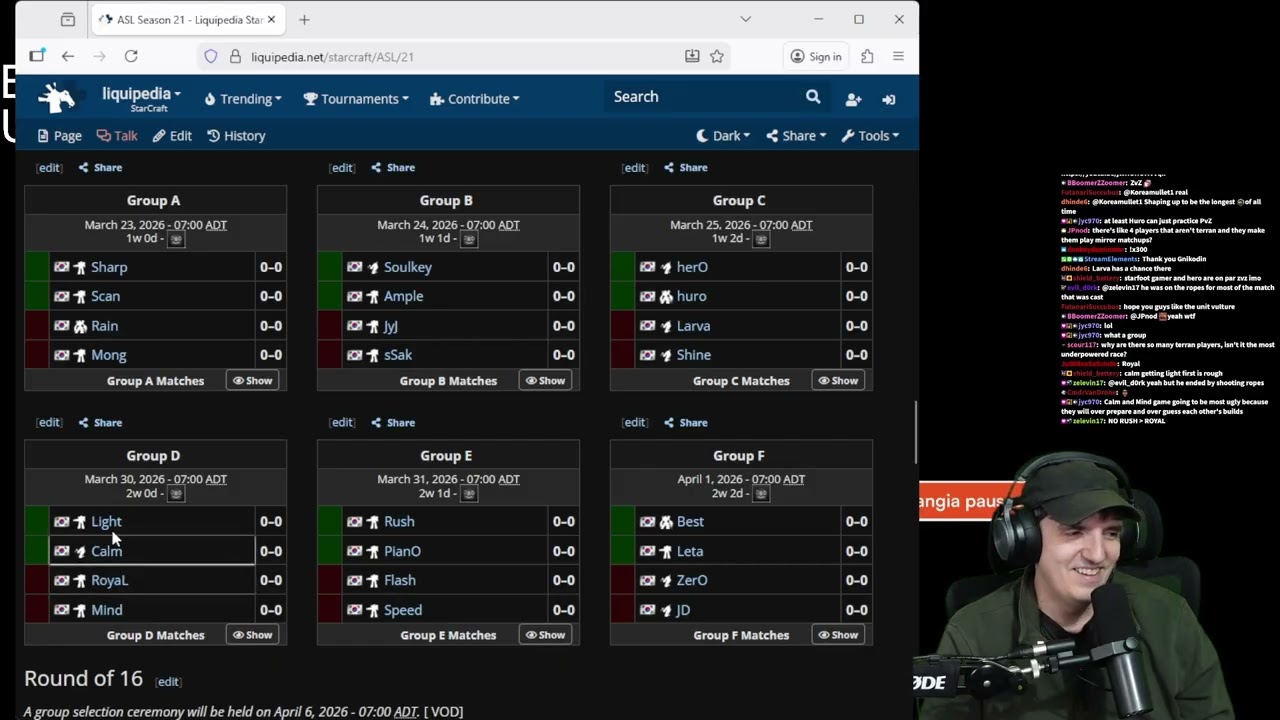Bookmark this page with the star icon
Viewport: 1280px width, 720px height.
pyautogui.click(x=717, y=56)
